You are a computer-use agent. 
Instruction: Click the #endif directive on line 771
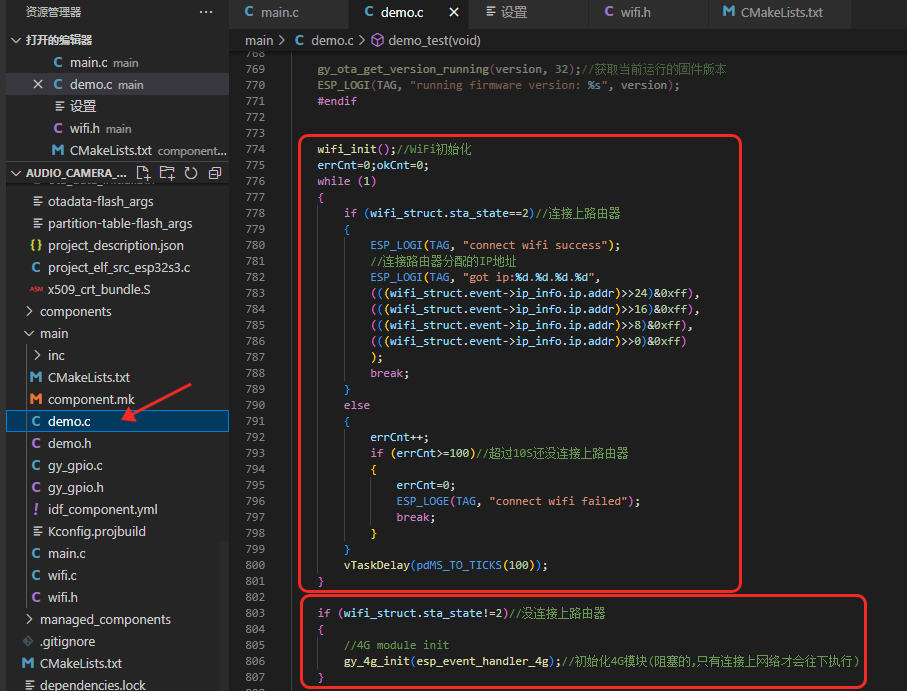click(337, 101)
